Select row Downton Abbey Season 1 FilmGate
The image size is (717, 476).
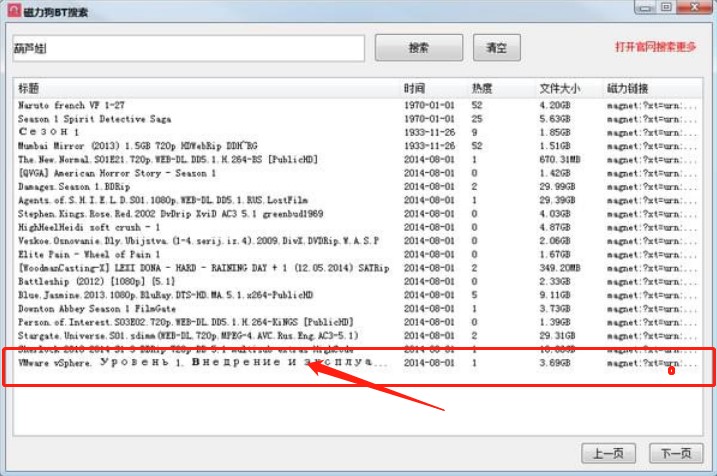[358, 309]
